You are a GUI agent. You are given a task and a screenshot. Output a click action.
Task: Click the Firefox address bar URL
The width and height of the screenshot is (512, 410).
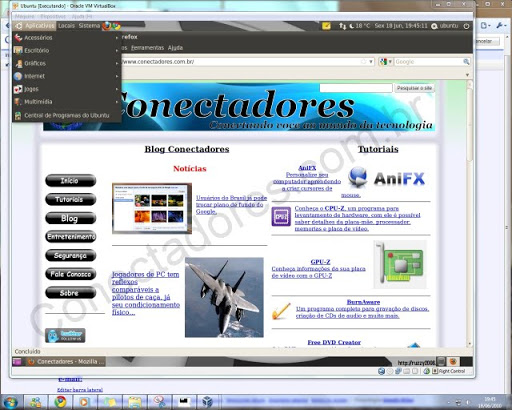158,62
